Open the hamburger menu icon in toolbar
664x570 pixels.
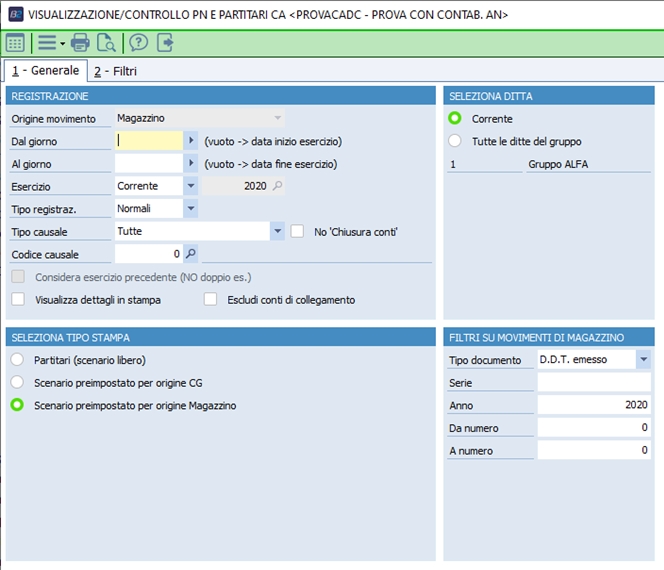click(x=47, y=43)
